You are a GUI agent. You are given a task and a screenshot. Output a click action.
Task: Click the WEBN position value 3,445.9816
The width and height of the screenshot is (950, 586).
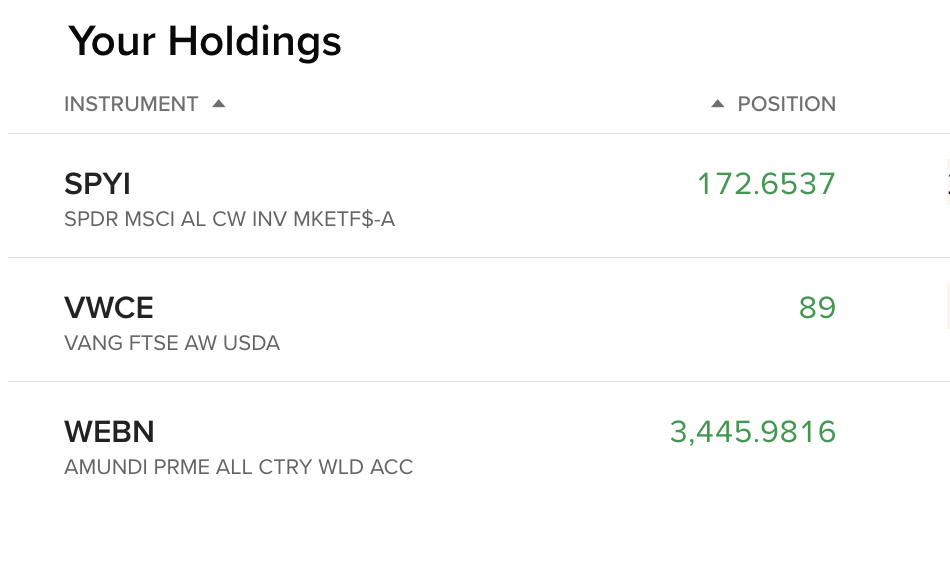point(753,432)
